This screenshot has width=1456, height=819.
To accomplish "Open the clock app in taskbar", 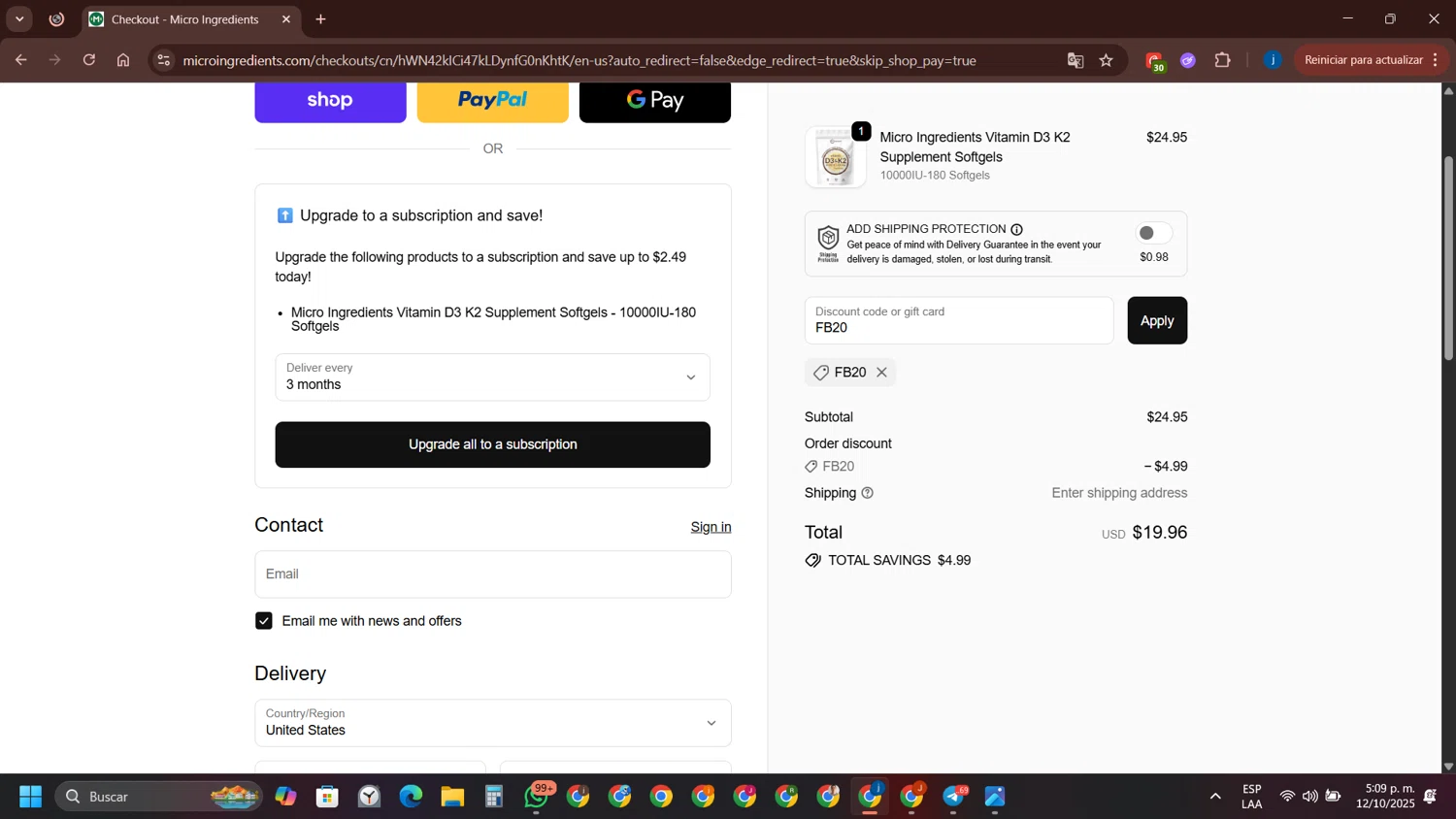I will click(369, 797).
